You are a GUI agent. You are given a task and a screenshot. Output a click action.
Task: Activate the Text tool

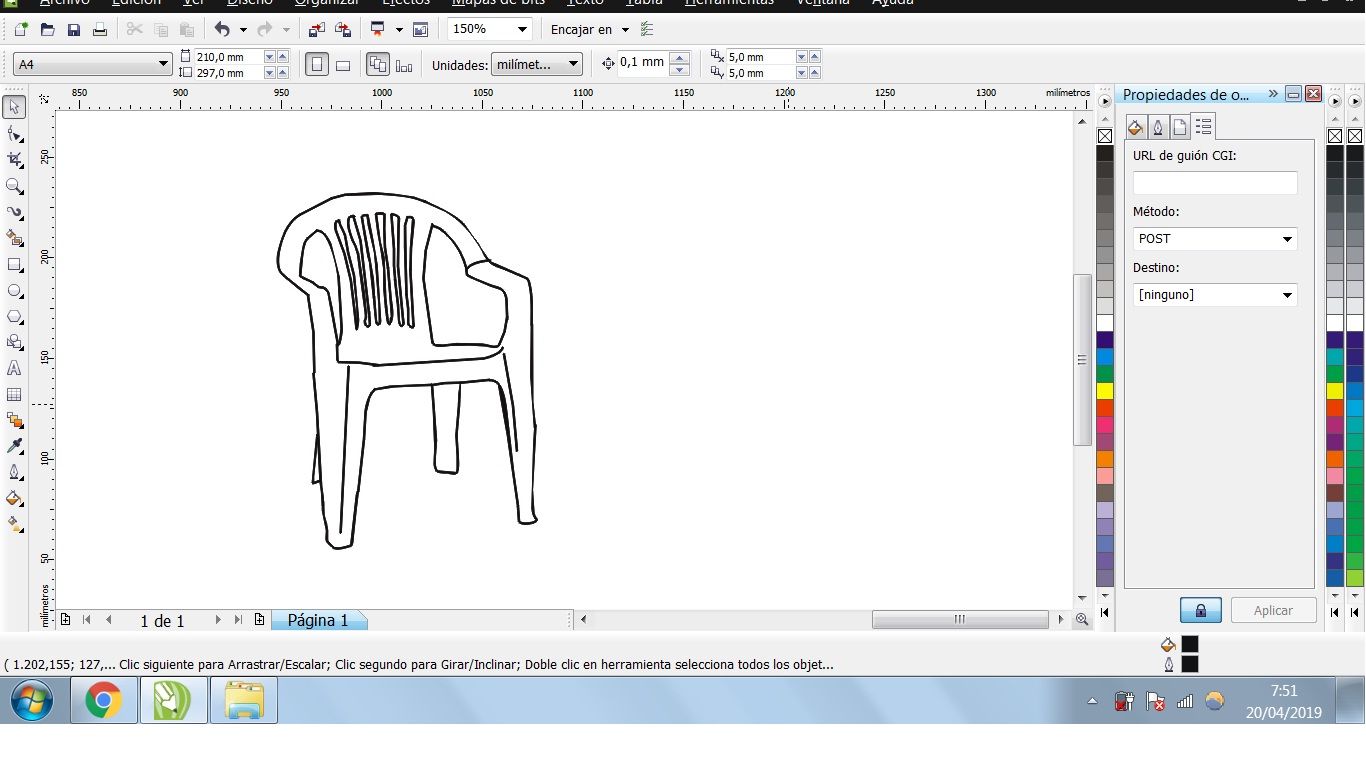14,369
